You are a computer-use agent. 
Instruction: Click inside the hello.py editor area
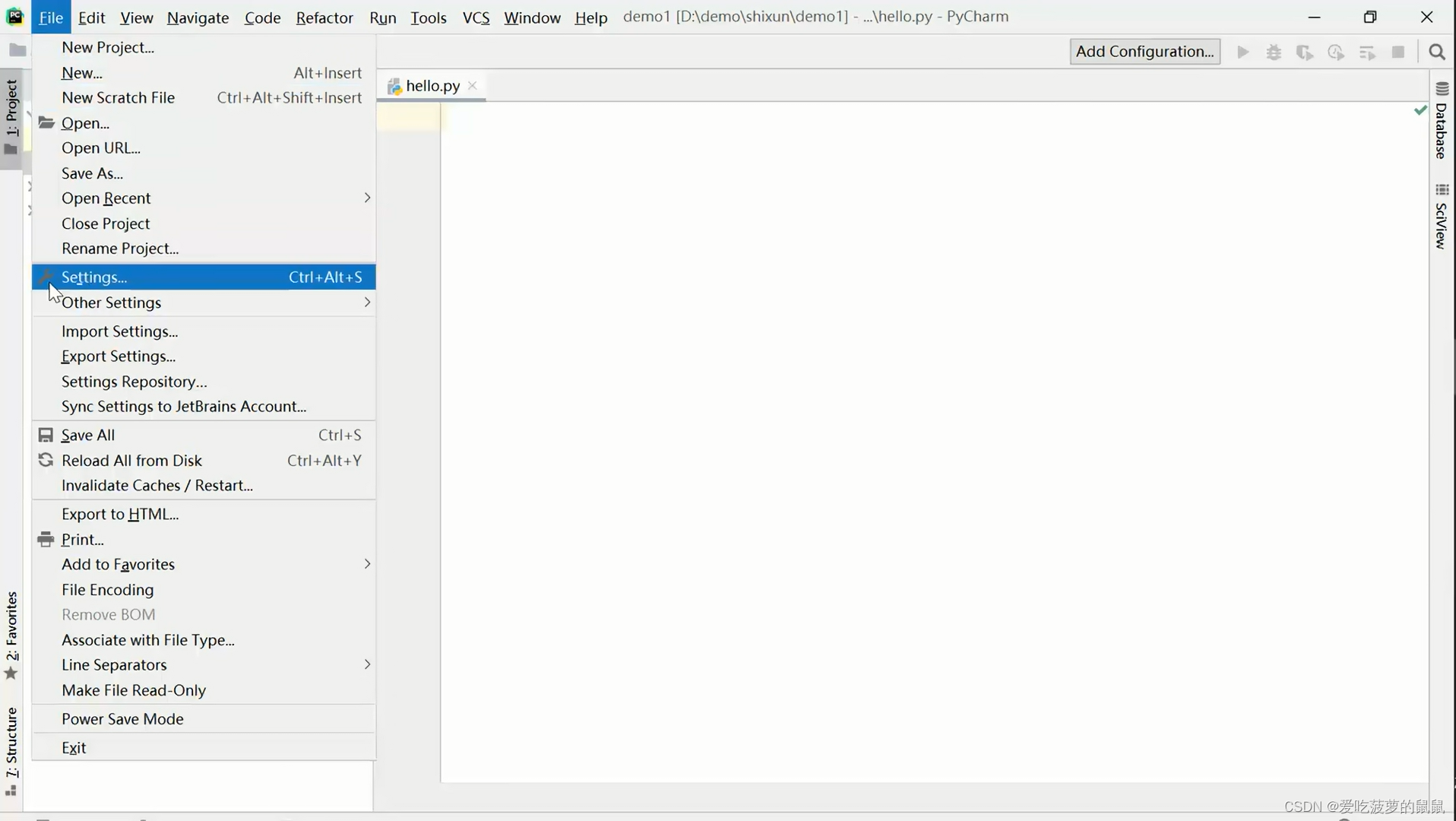[x=933, y=441]
